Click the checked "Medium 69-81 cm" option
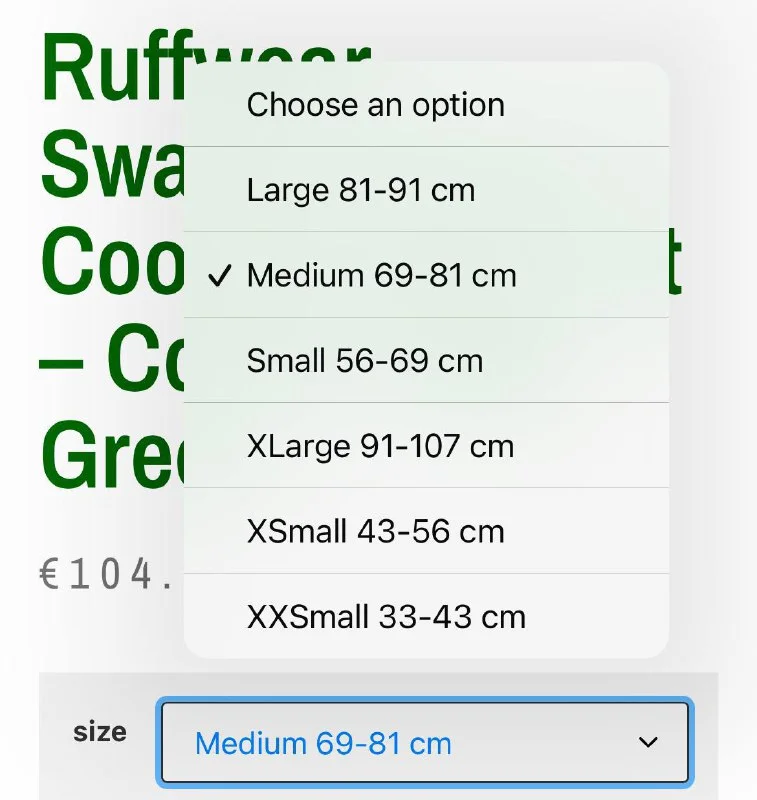 tap(381, 276)
